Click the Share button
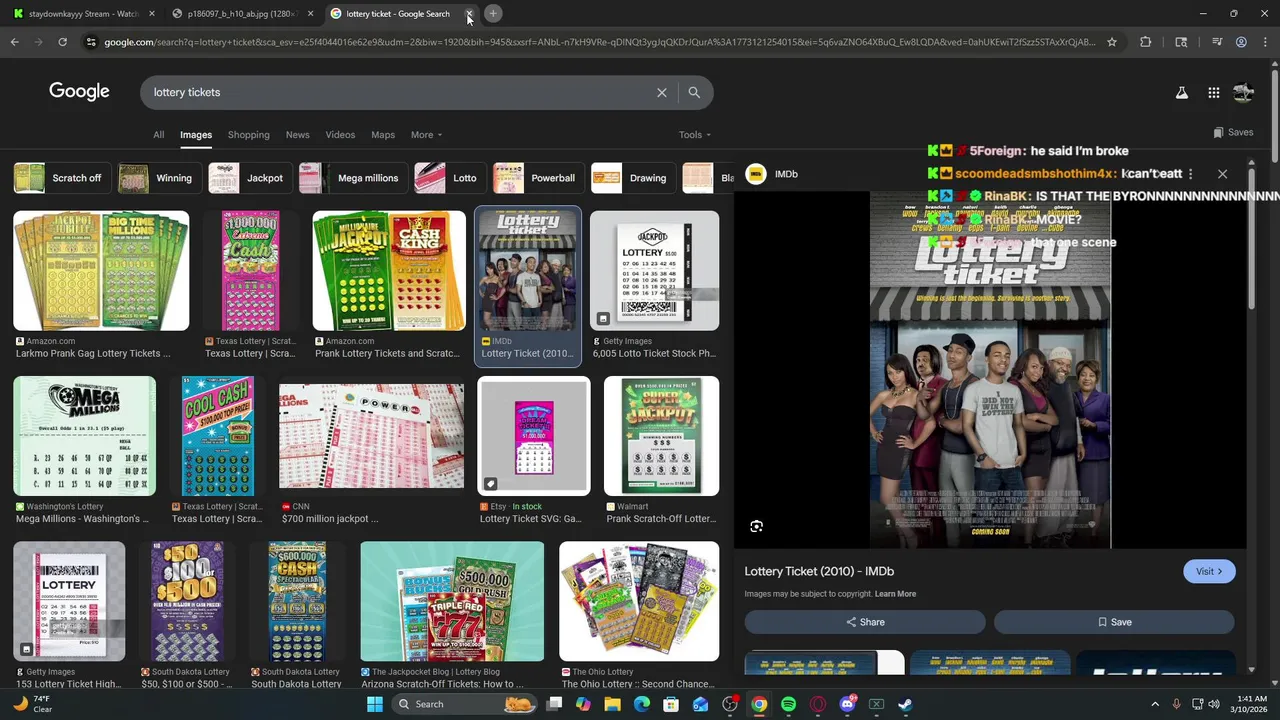This screenshot has width=1280, height=720. [x=865, y=622]
